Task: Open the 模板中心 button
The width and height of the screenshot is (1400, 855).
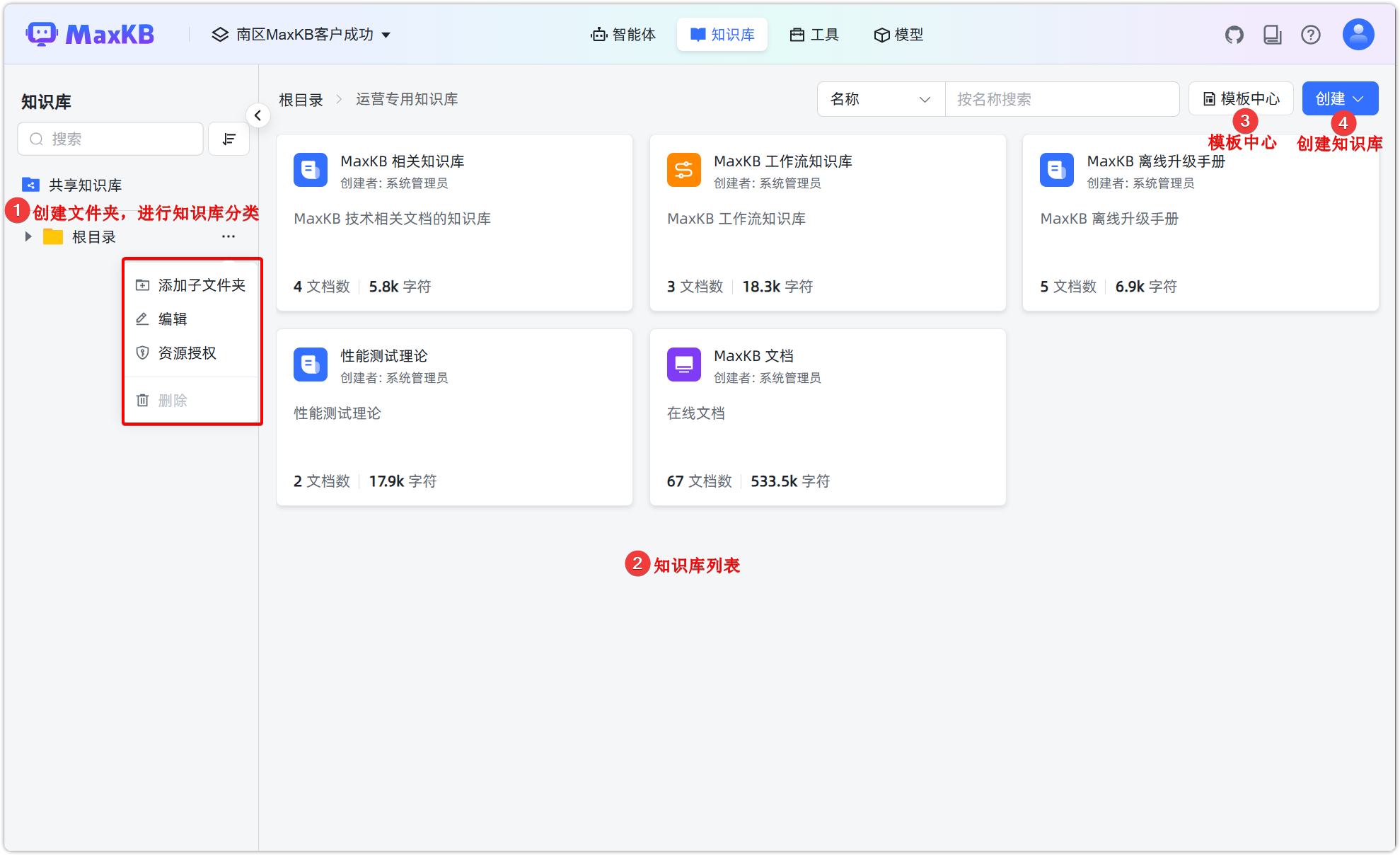Action: click(1241, 99)
